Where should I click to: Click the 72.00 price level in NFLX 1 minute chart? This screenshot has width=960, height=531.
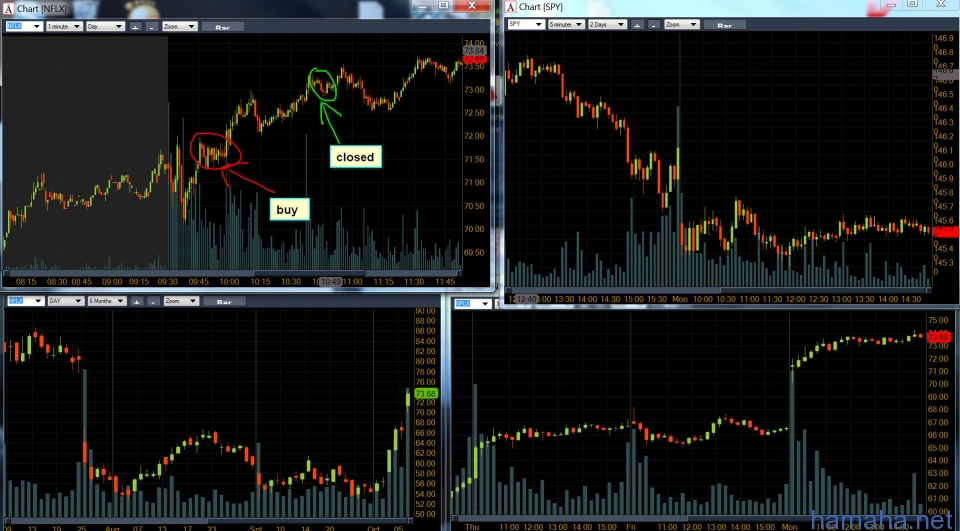(x=474, y=136)
